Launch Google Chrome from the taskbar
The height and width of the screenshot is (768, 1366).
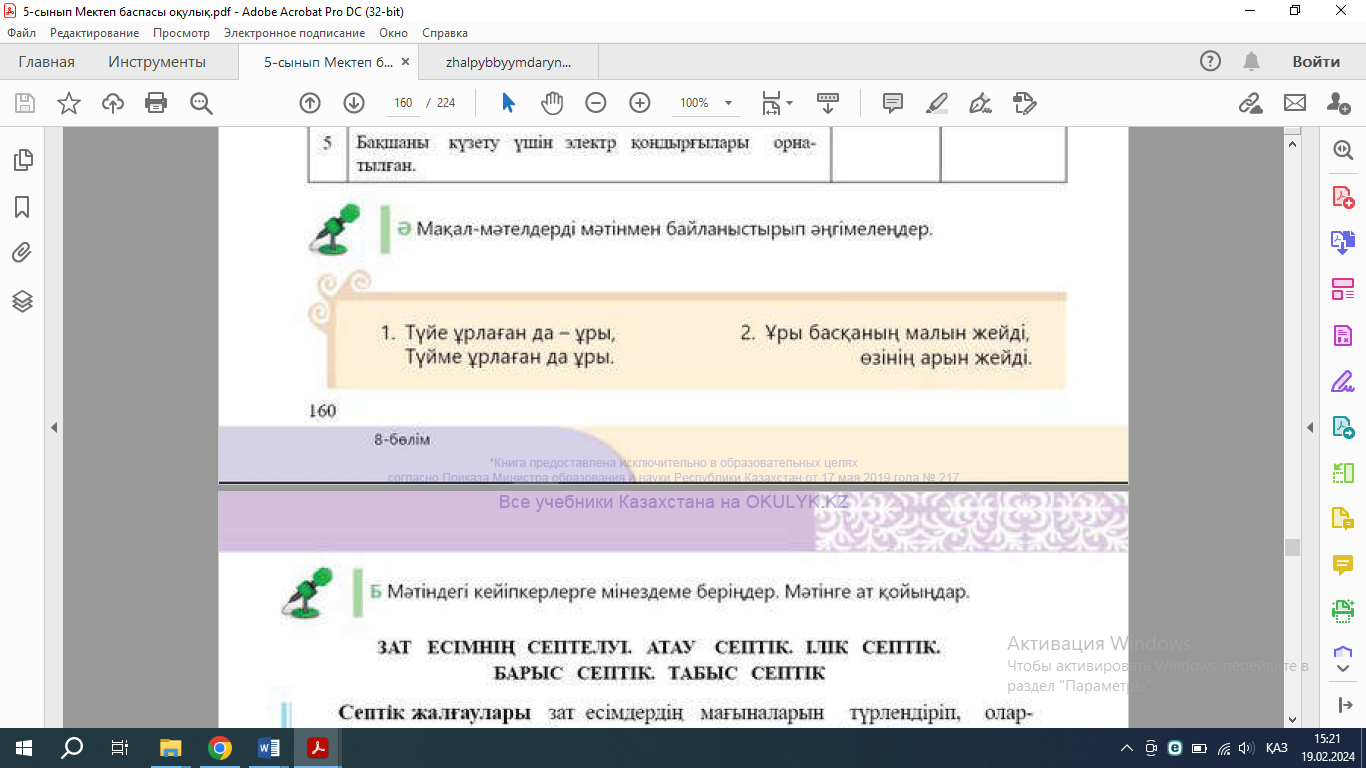[220, 748]
